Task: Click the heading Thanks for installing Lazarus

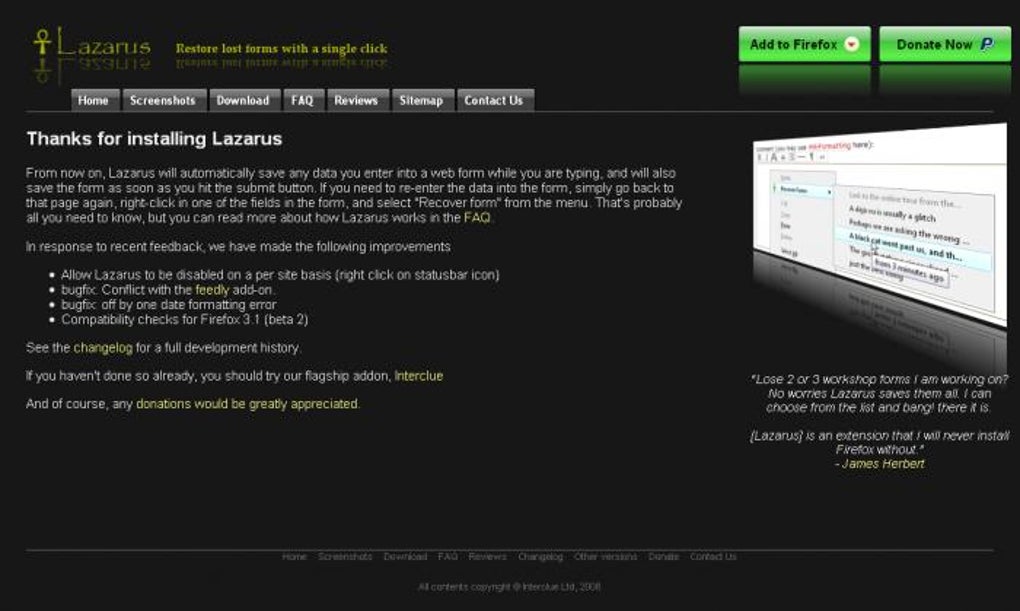Action: click(154, 139)
